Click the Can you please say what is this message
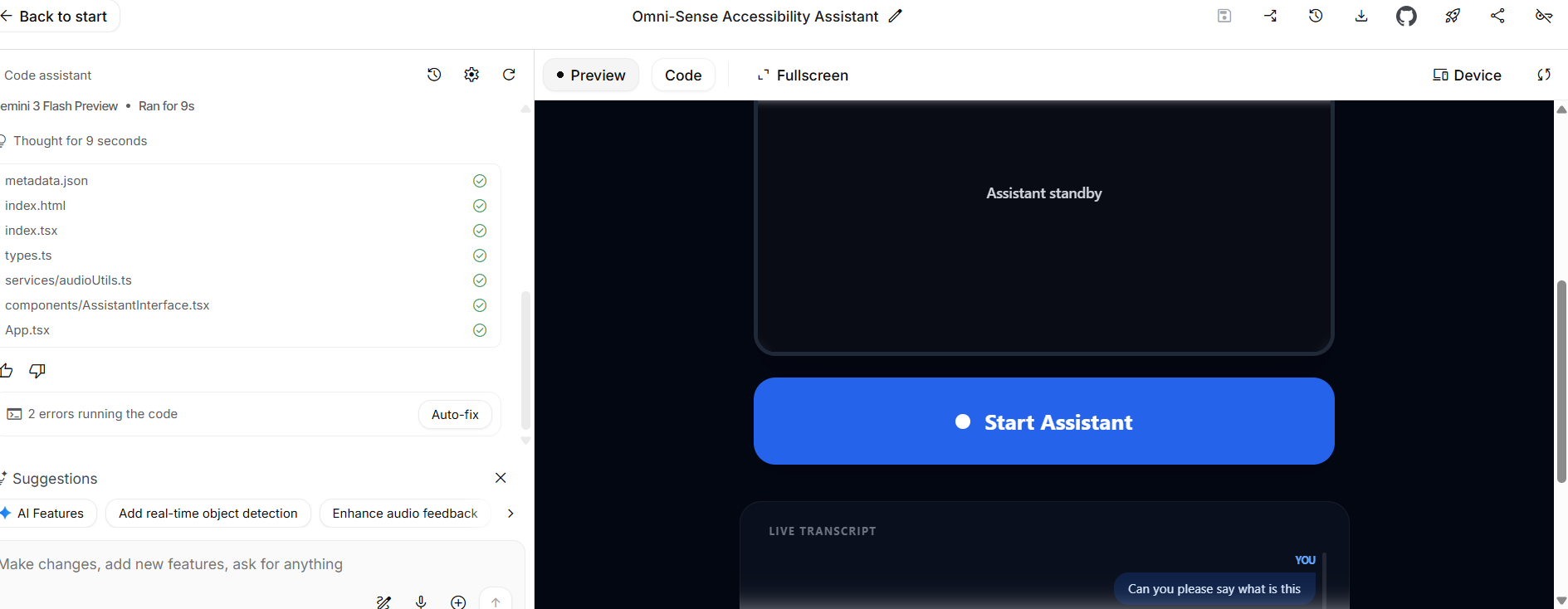Viewport: 1568px width, 609px height. pos(1214,589)
